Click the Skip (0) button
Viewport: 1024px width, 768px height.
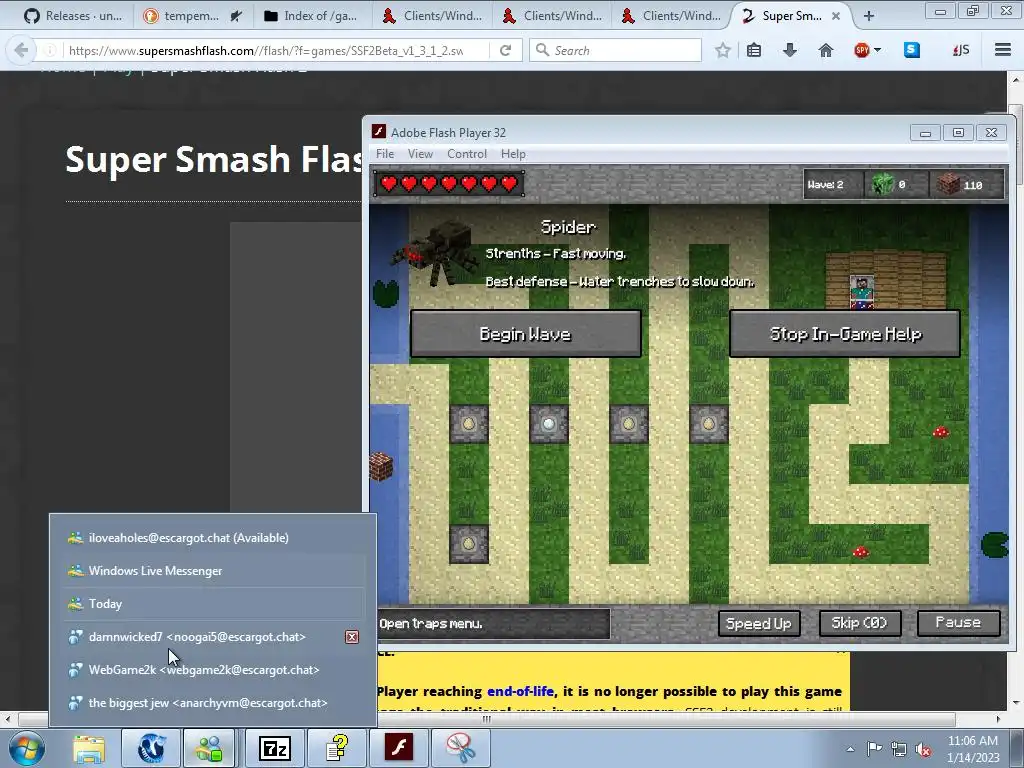click(x=859, y=623)
